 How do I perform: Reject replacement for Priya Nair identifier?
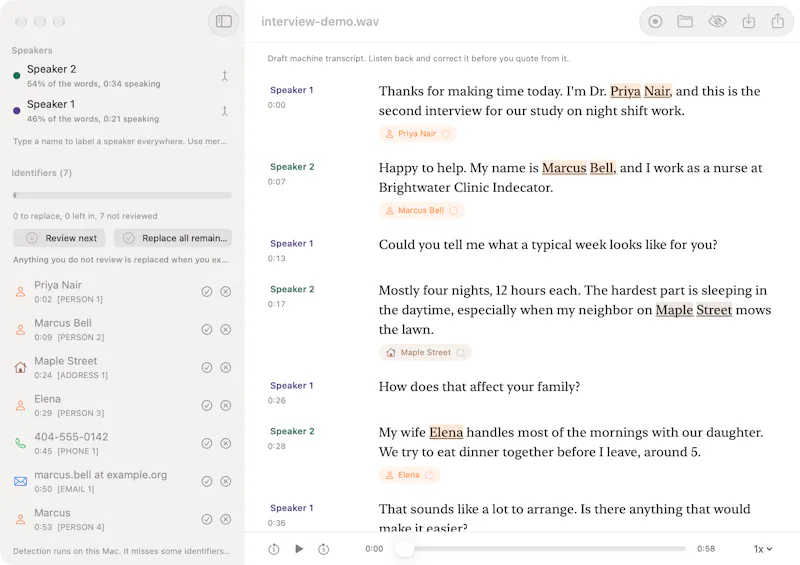tap(226, 291)
